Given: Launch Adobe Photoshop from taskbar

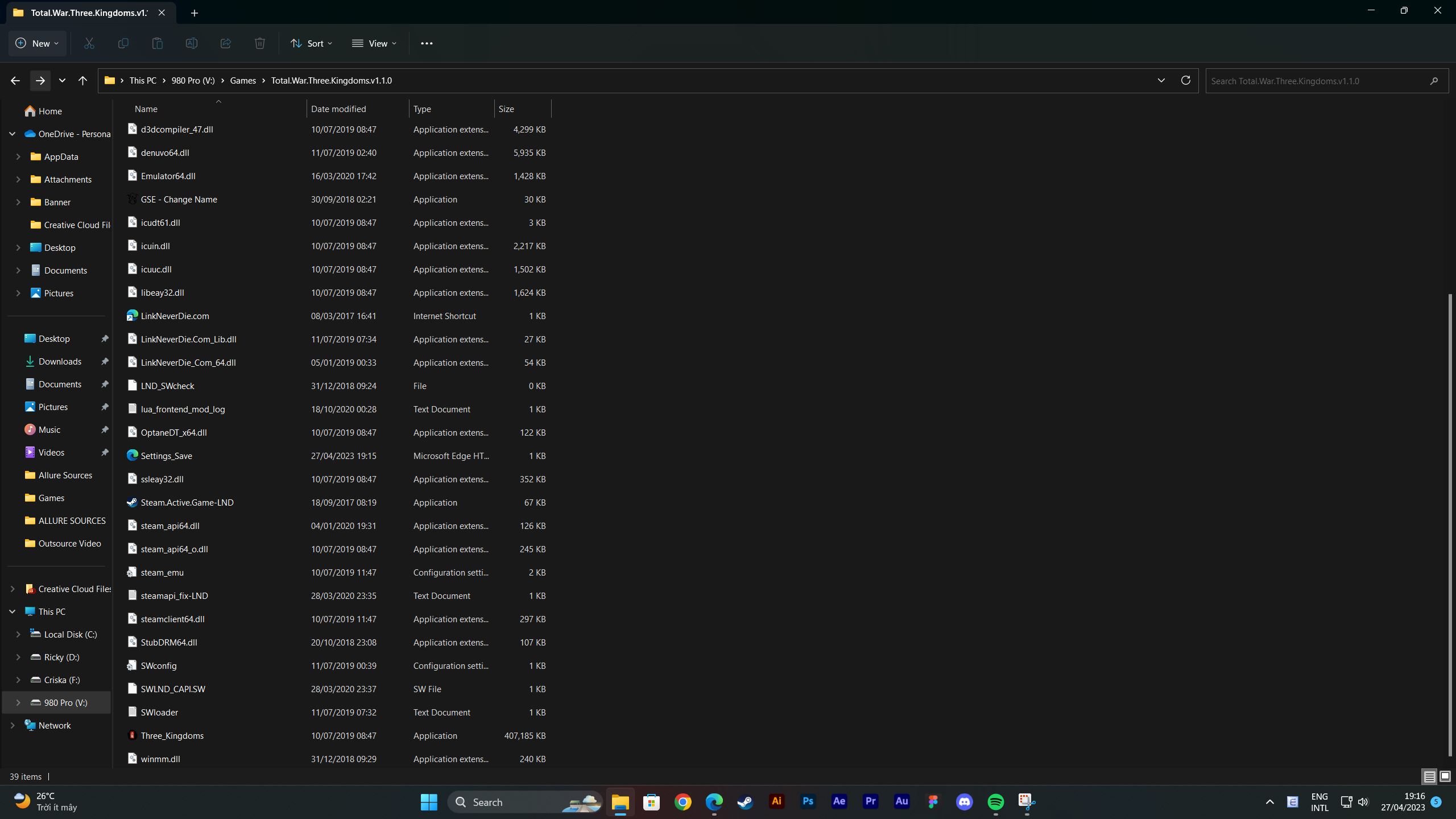Looking at the screenshot, I should [808, 801].
